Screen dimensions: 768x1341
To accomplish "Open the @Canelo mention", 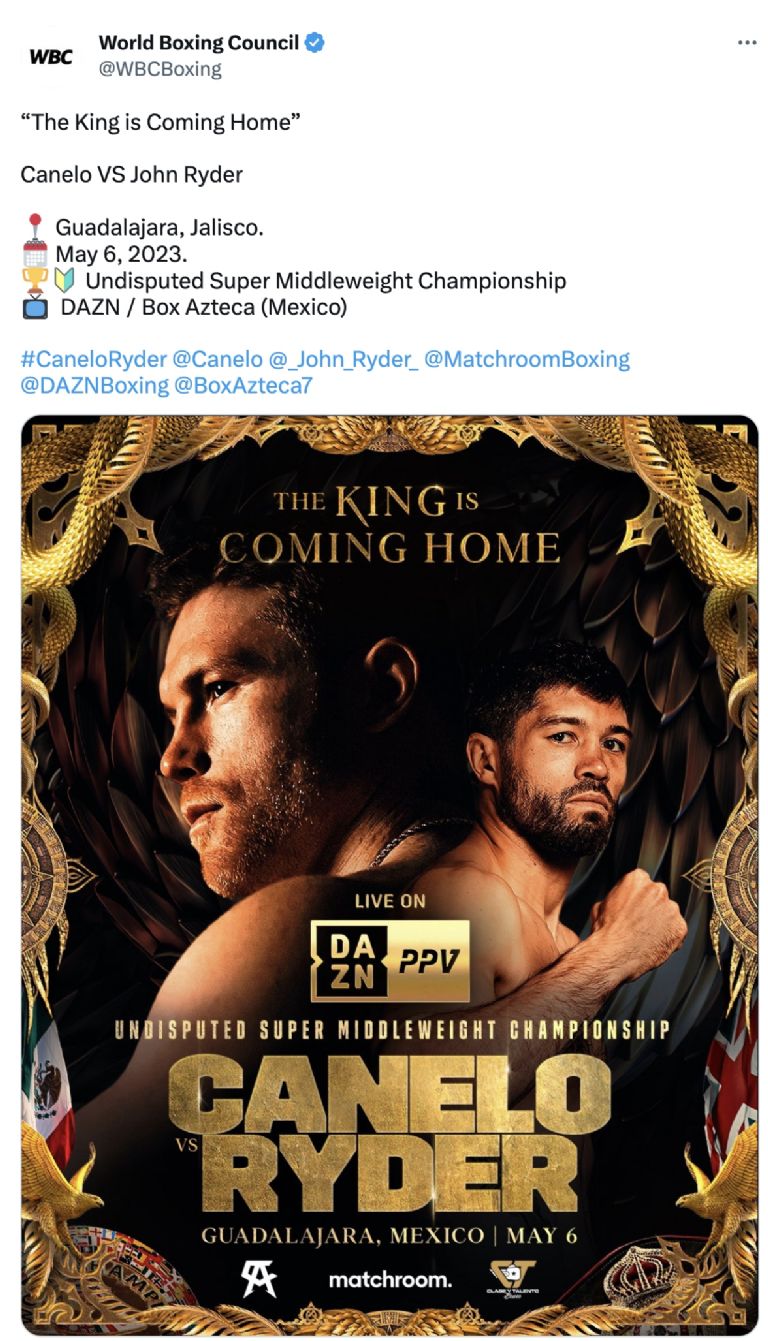I will (x=218, y=359).
